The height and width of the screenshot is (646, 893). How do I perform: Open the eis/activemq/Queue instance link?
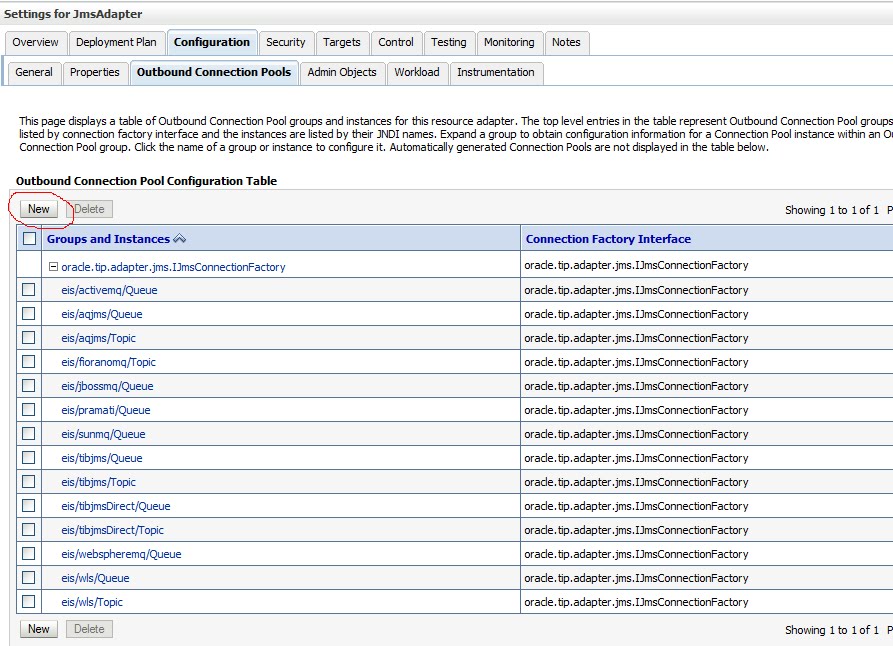(109, 290)
